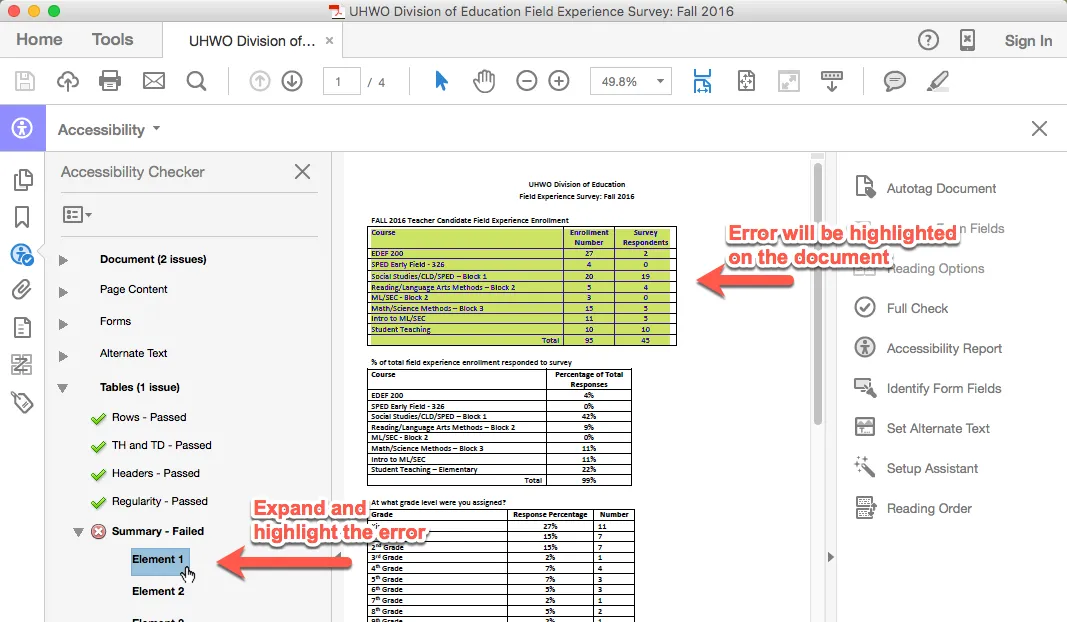Select the Accessibility sidebar icon
The height and width of the screenshot is (622, 1067).
[x=22, y=252]
